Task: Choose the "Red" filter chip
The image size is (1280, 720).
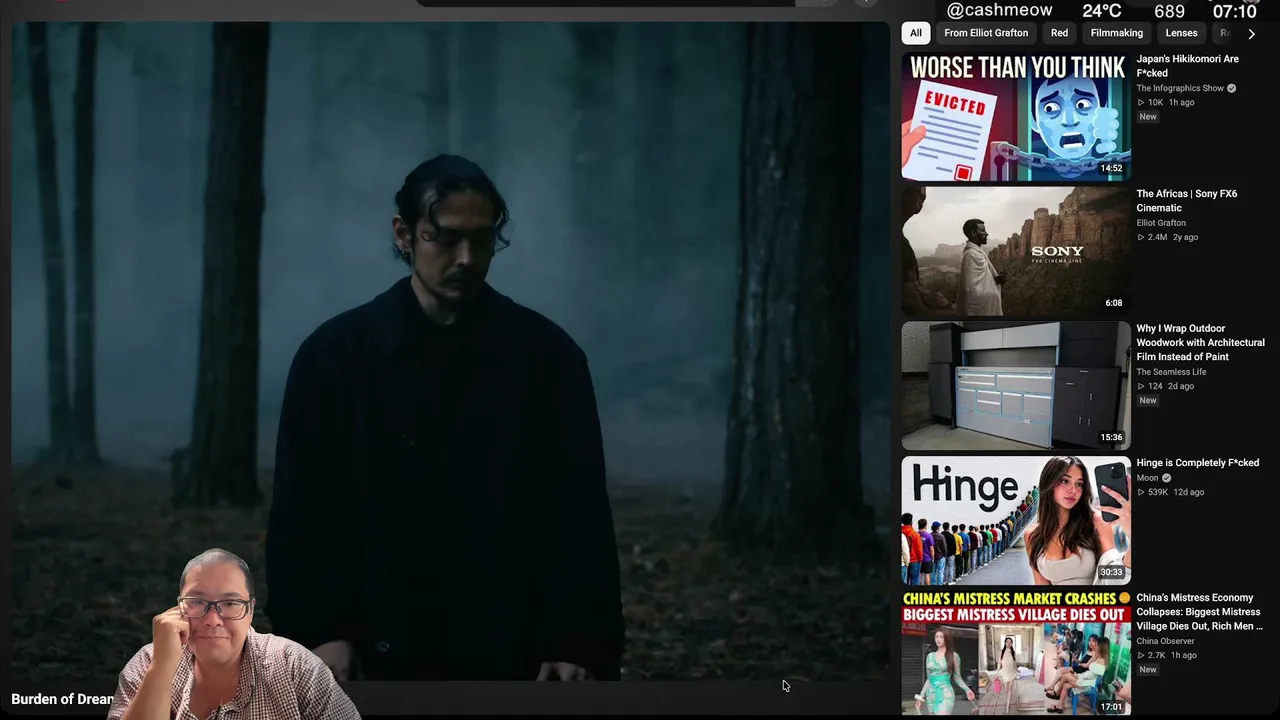Action: tap(1059, 33)
